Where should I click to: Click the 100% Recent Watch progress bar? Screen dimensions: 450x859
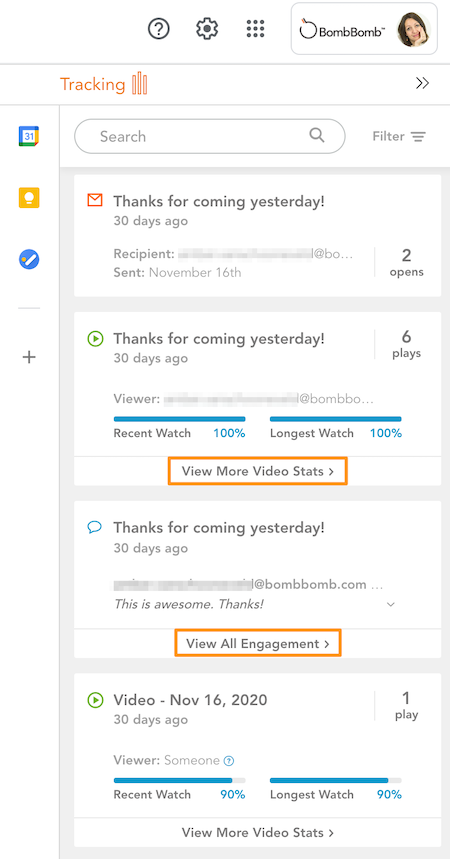(x=179, y=419)
